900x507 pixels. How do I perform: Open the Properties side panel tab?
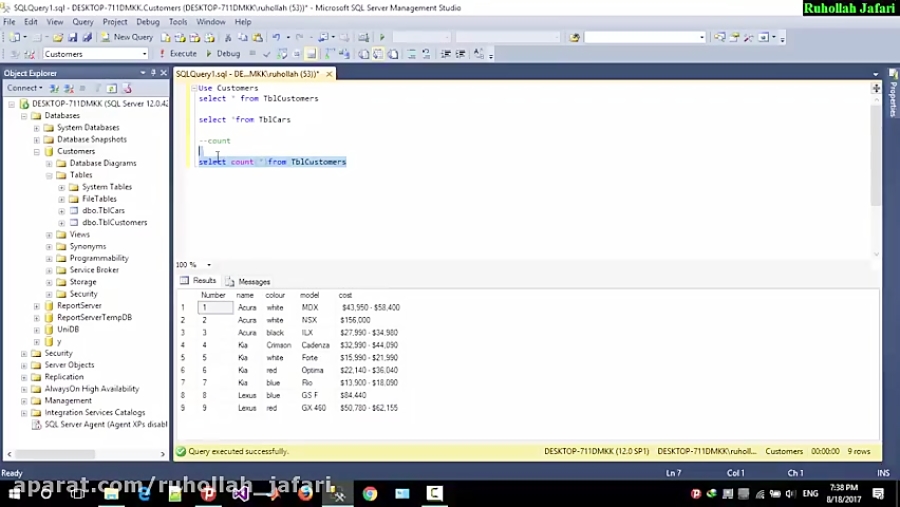tap(893, 94)
